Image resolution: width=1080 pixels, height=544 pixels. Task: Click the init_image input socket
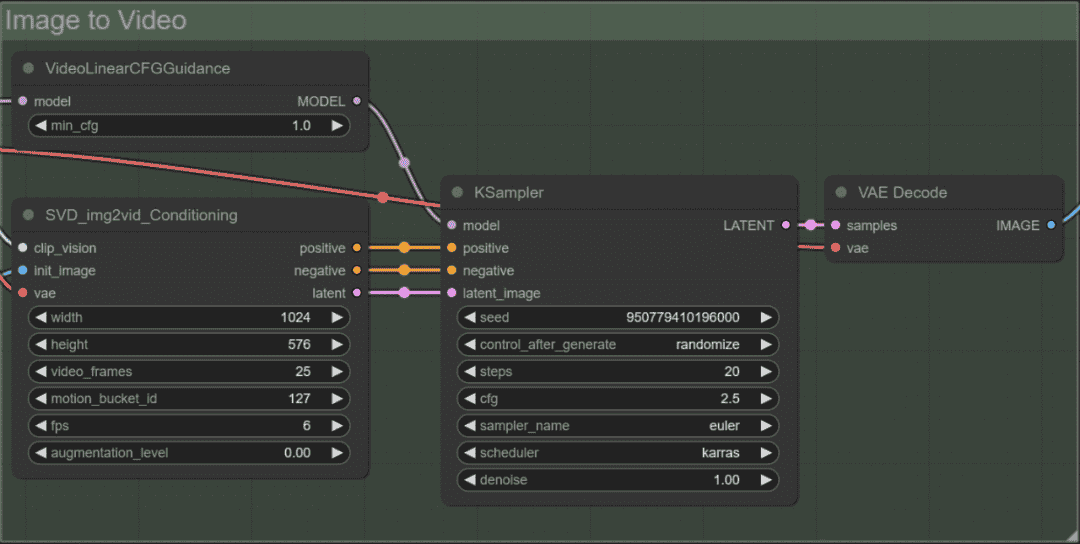coord(23,271)
